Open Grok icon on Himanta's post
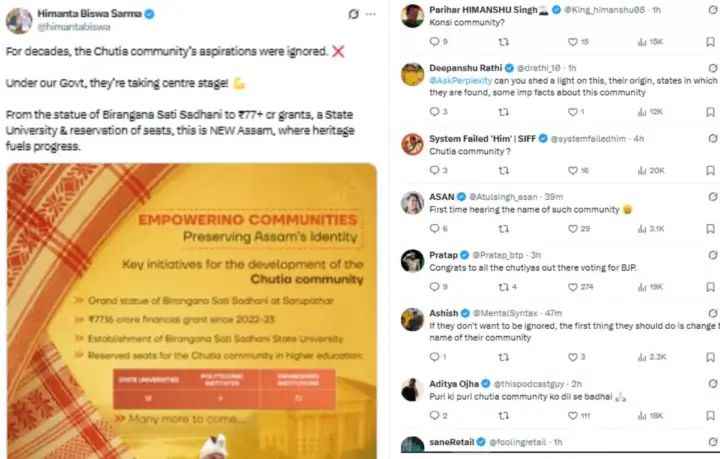The height and width of the screenshot is (459, 720). (x=353, y=14)
